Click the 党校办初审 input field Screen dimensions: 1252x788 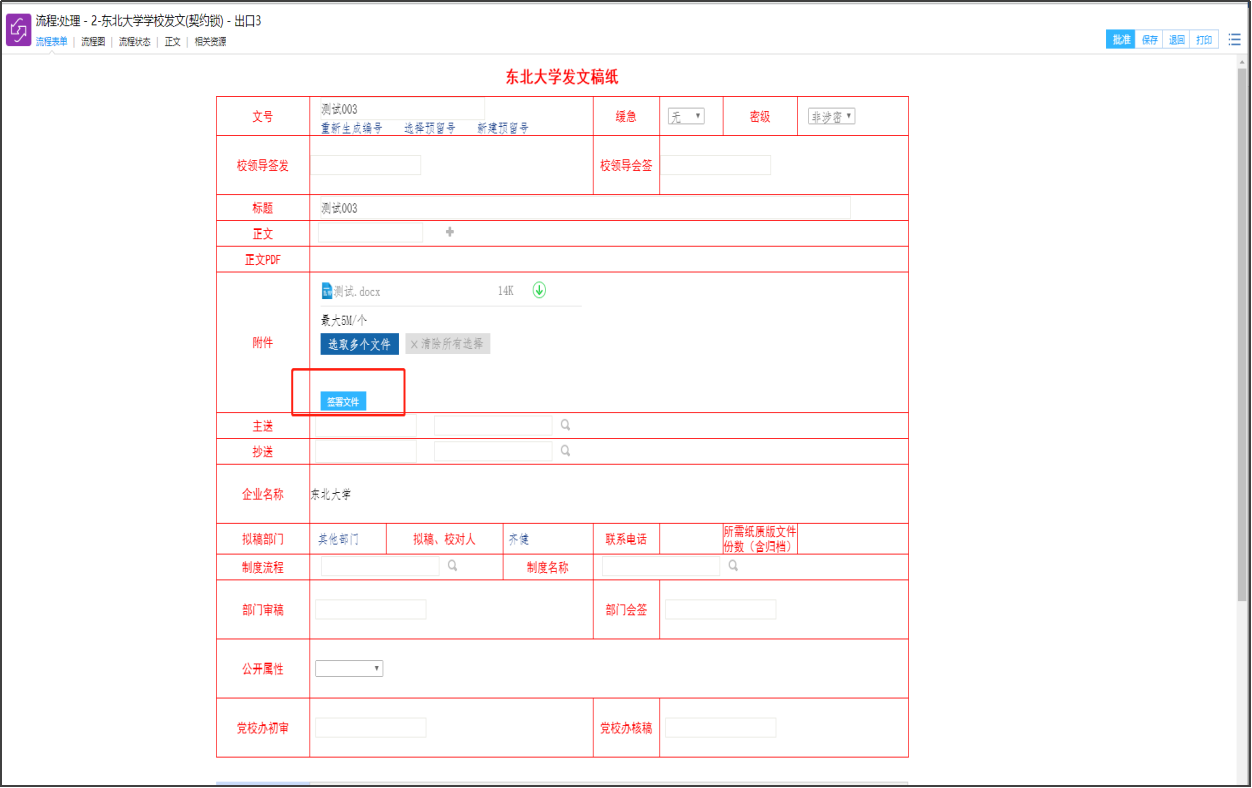371,727
